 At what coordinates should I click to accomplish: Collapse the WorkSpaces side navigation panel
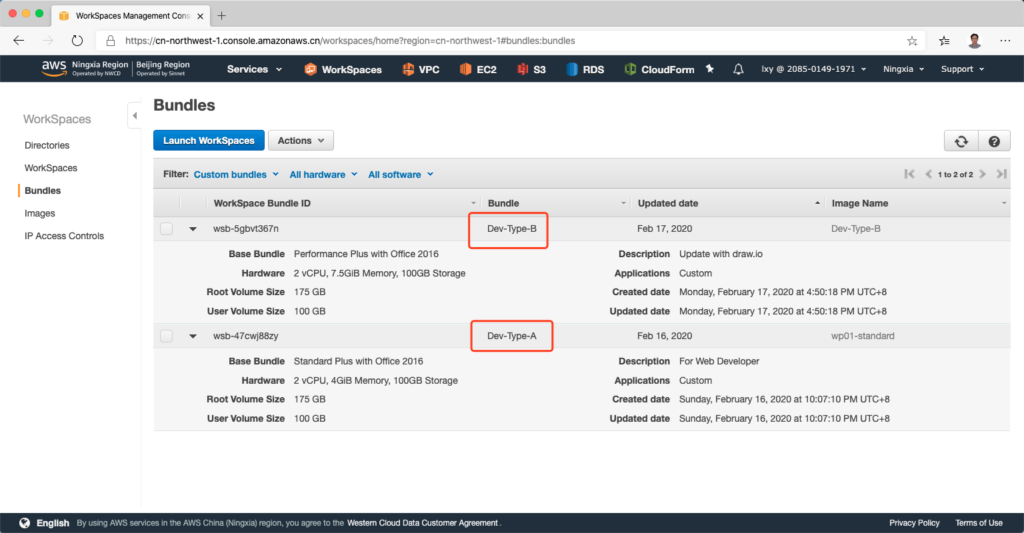click(x=135, y=117)
